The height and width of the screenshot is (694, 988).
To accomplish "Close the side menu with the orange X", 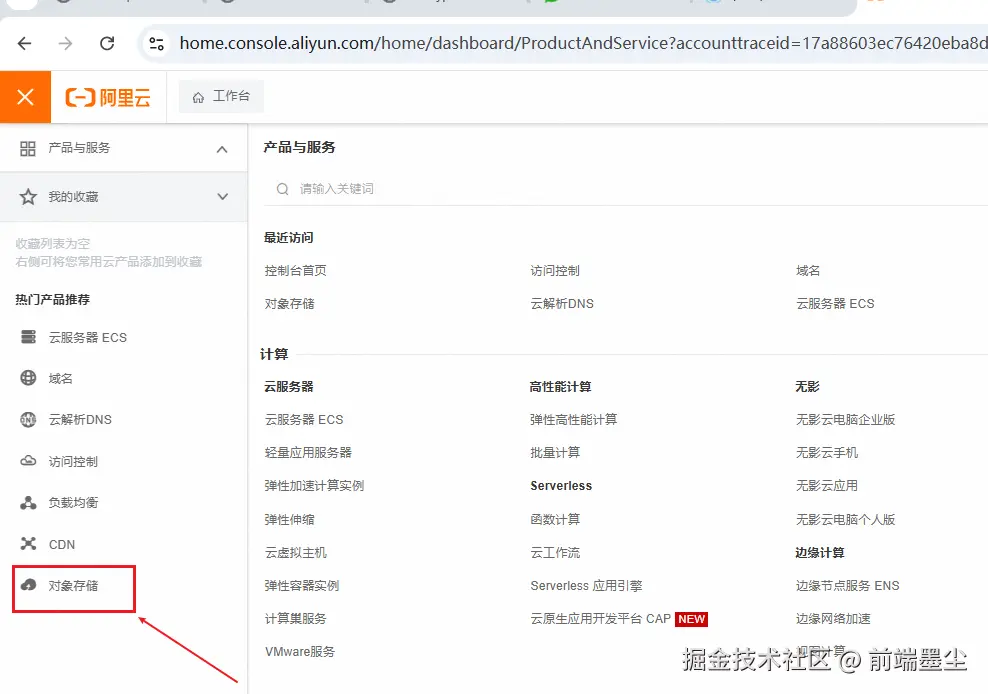I will pos(25,97).
